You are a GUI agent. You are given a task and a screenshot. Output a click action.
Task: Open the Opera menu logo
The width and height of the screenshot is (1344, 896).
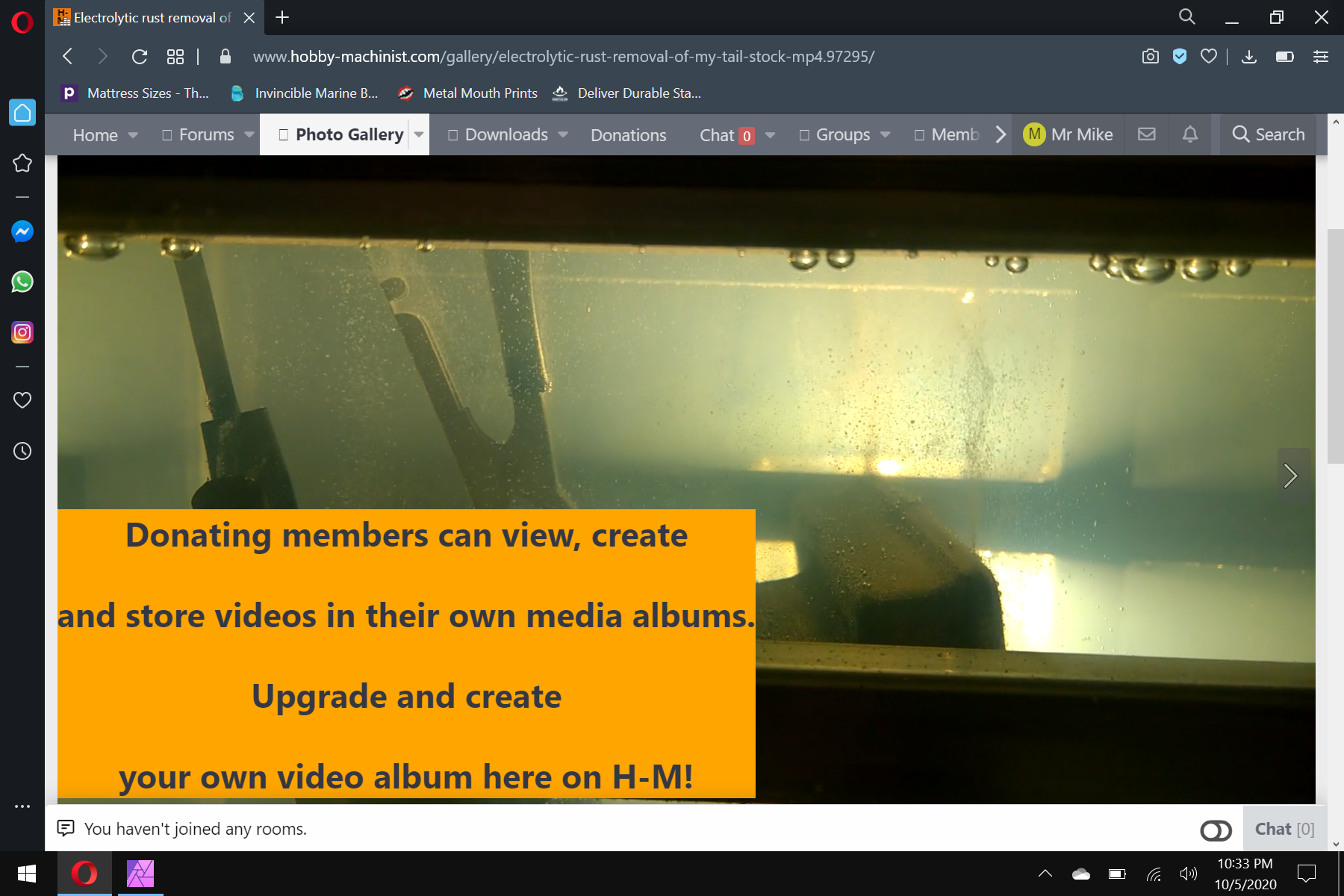22,22
